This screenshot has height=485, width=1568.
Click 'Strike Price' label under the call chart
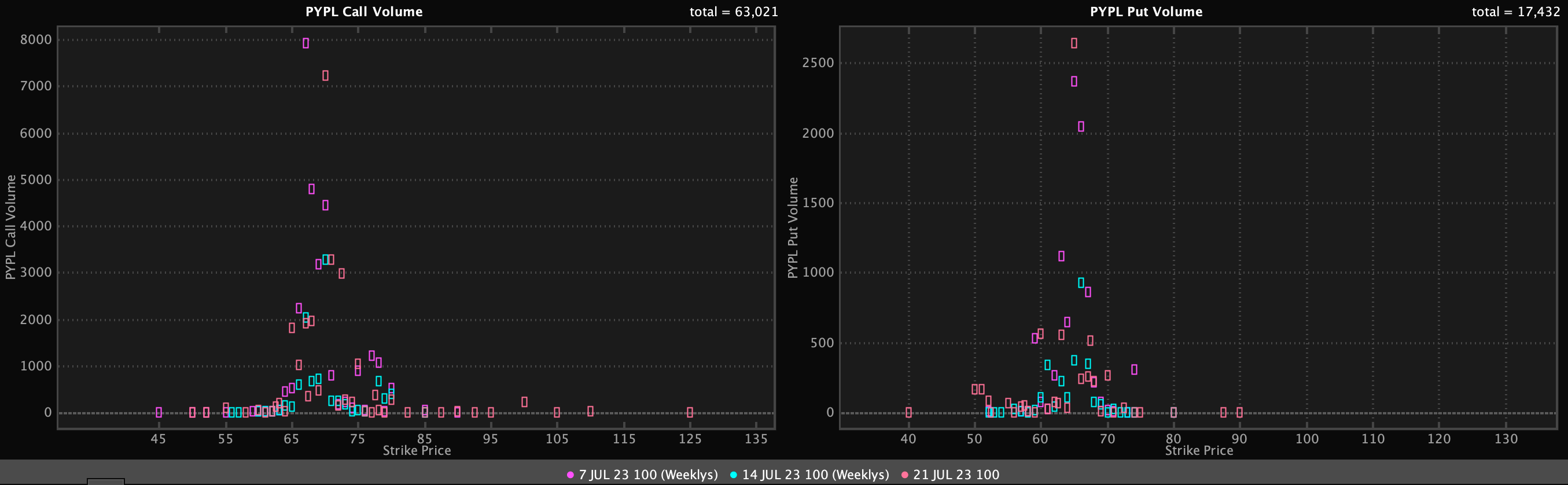pos(417,450)
